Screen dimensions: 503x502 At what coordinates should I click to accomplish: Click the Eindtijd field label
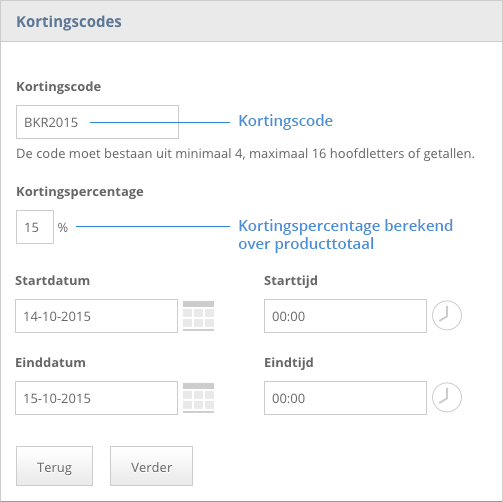[x=289, y=363]
